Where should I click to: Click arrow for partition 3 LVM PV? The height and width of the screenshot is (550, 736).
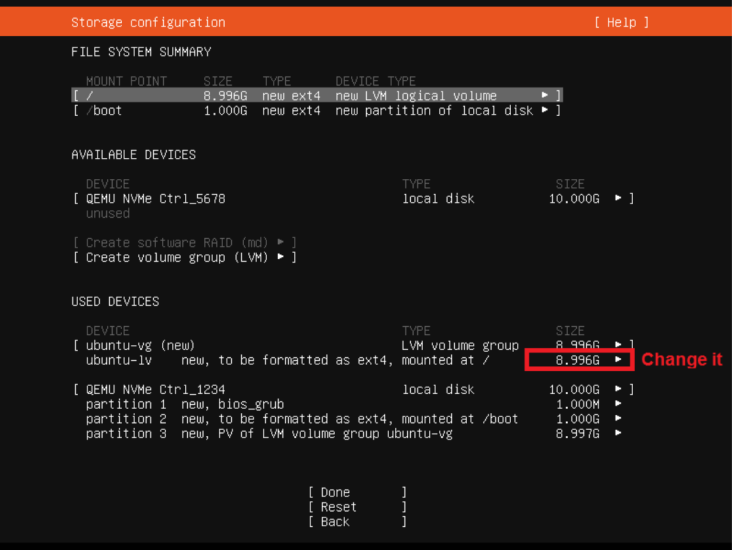coord(619,434)
